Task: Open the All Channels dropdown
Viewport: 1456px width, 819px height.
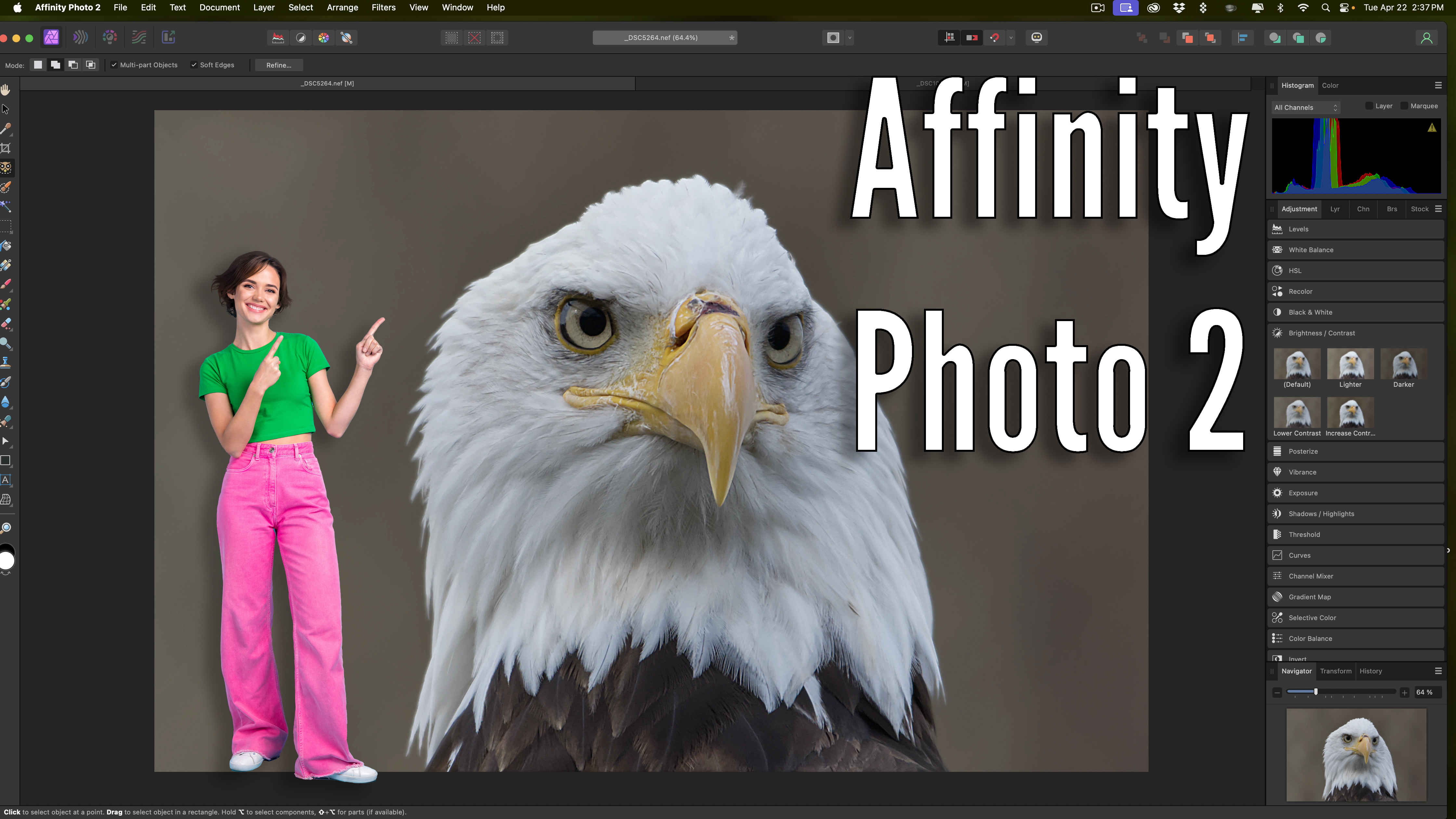Action: click(x=1306, y=107)
